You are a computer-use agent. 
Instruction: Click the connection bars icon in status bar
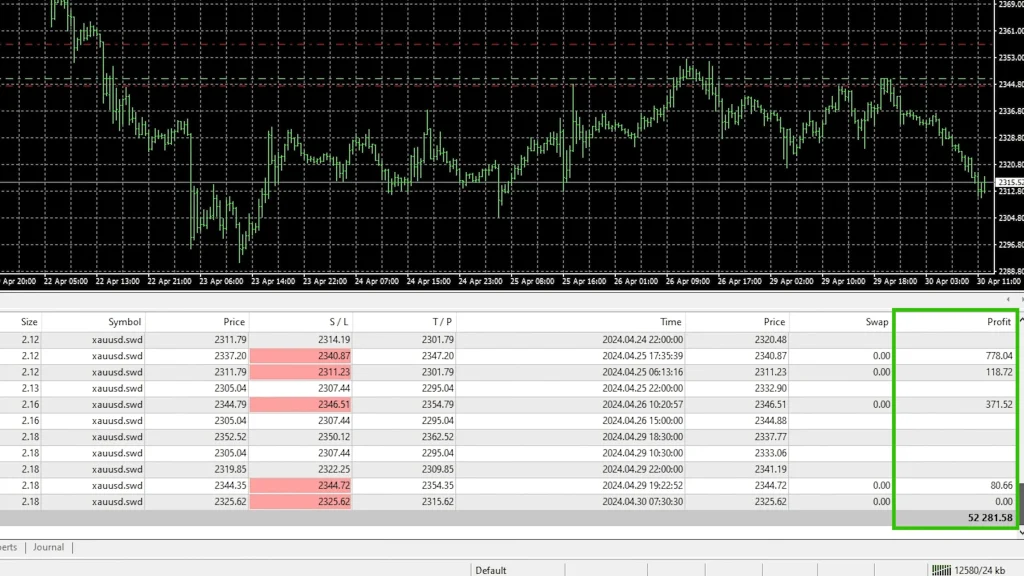[x=941, y=570]
